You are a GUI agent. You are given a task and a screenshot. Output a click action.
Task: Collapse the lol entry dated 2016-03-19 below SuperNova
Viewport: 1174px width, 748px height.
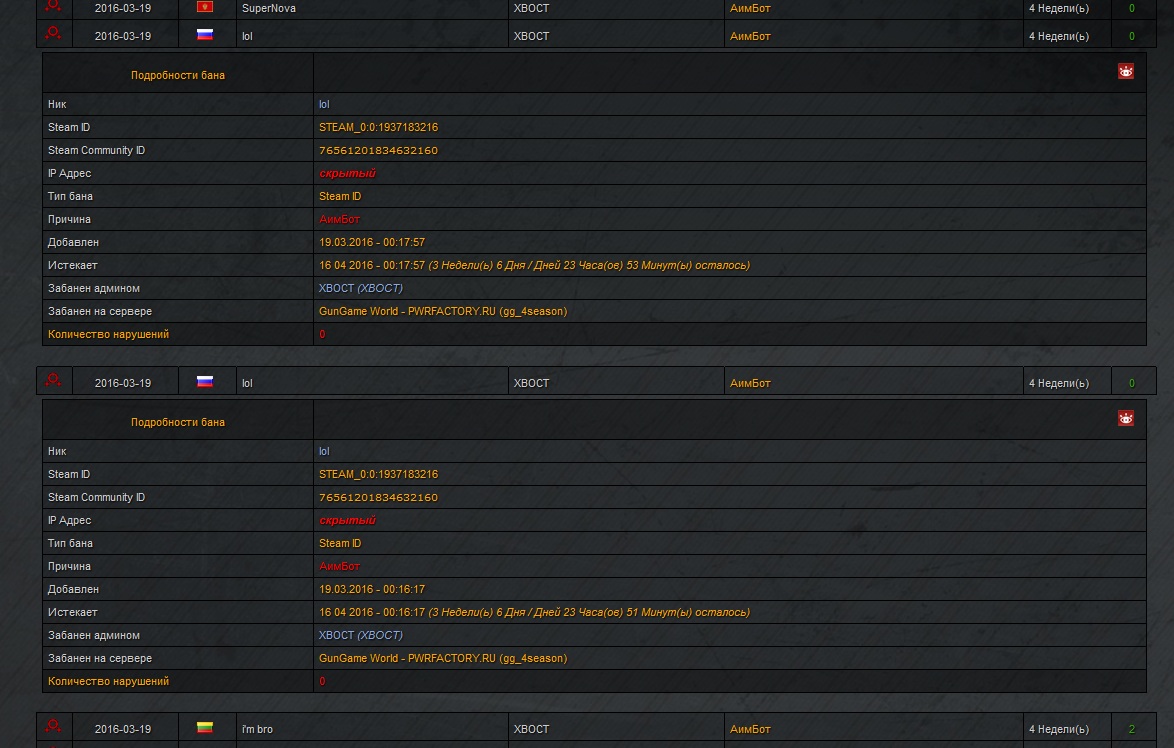coord(247,36)
